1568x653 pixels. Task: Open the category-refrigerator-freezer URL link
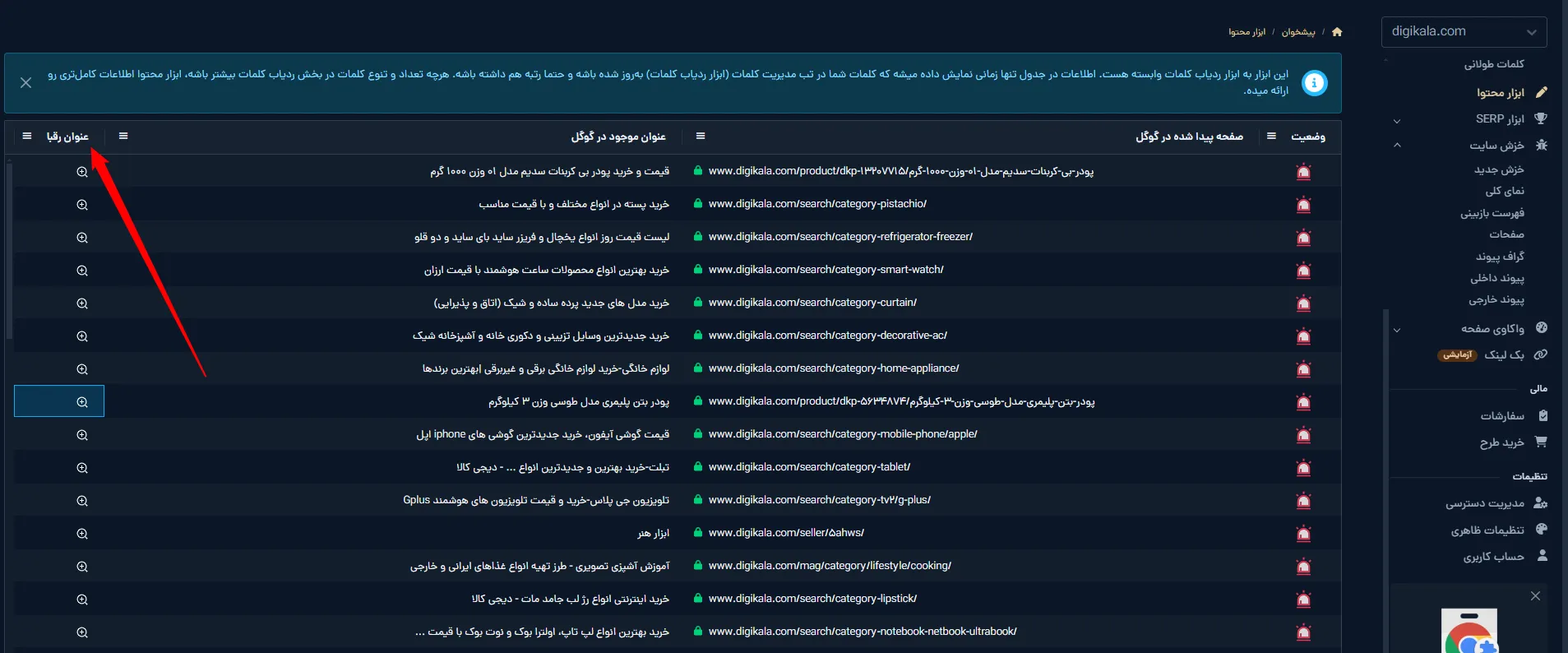point(840,237)
